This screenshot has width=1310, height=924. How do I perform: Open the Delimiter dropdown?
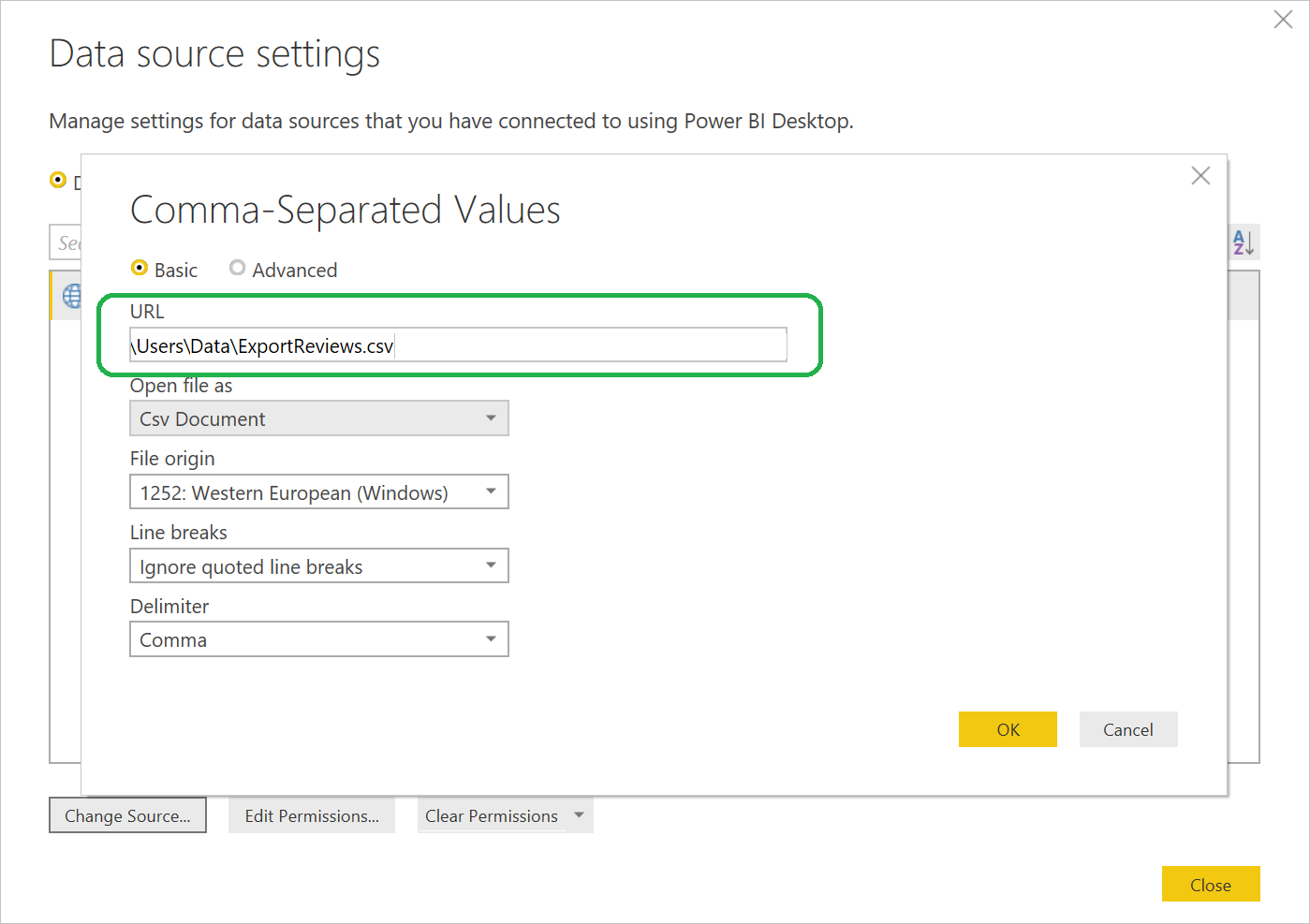(491, 638)
